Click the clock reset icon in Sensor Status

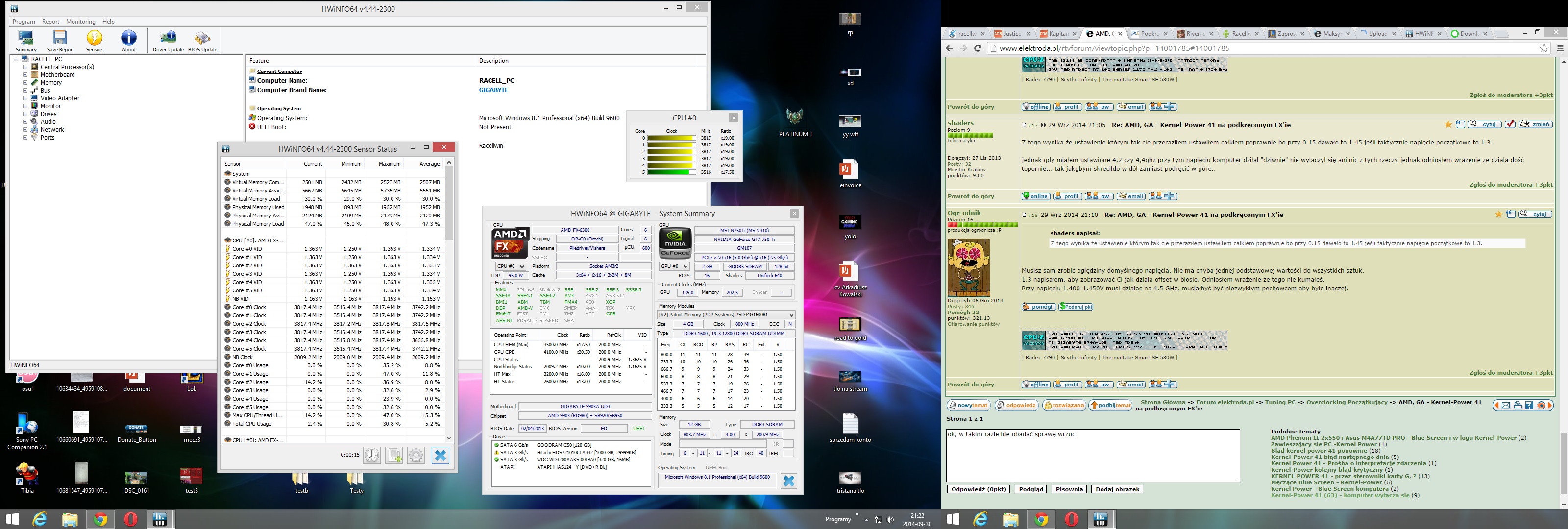coord(372,455)
